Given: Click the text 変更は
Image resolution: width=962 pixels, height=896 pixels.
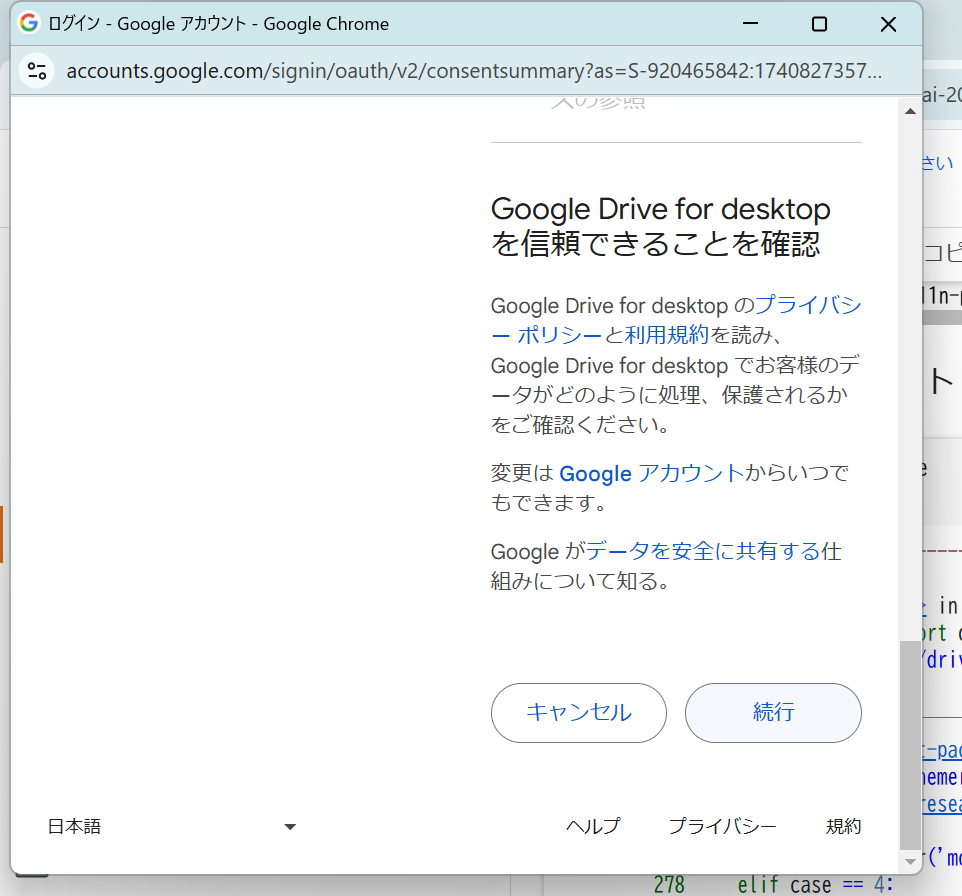Looking at the screenshot, I should coord(523,473).
